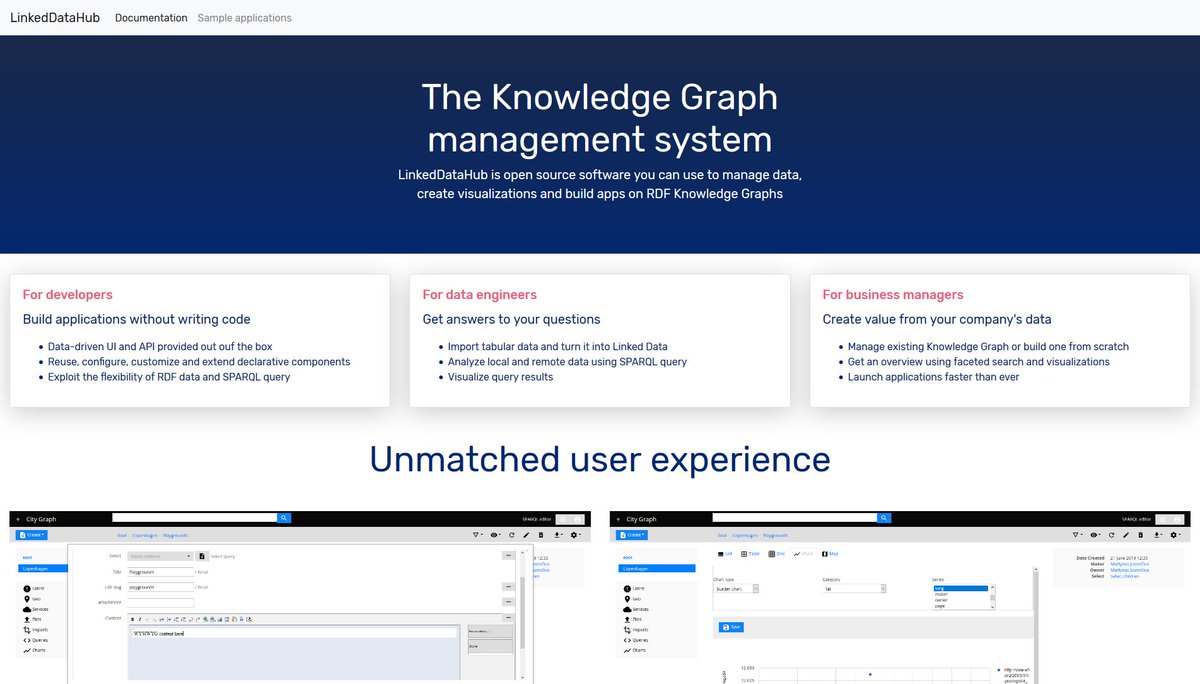The height and width of the screenshot is (684, 1200).
Task: Click the blue search button in right screenshot
Action: pyautogui.click(x=884, y=518)
